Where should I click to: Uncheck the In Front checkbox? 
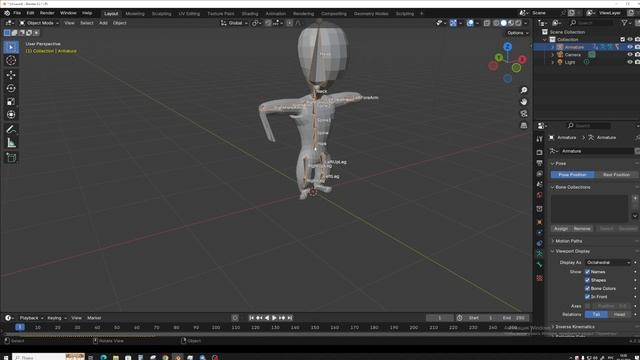point(587,297)
